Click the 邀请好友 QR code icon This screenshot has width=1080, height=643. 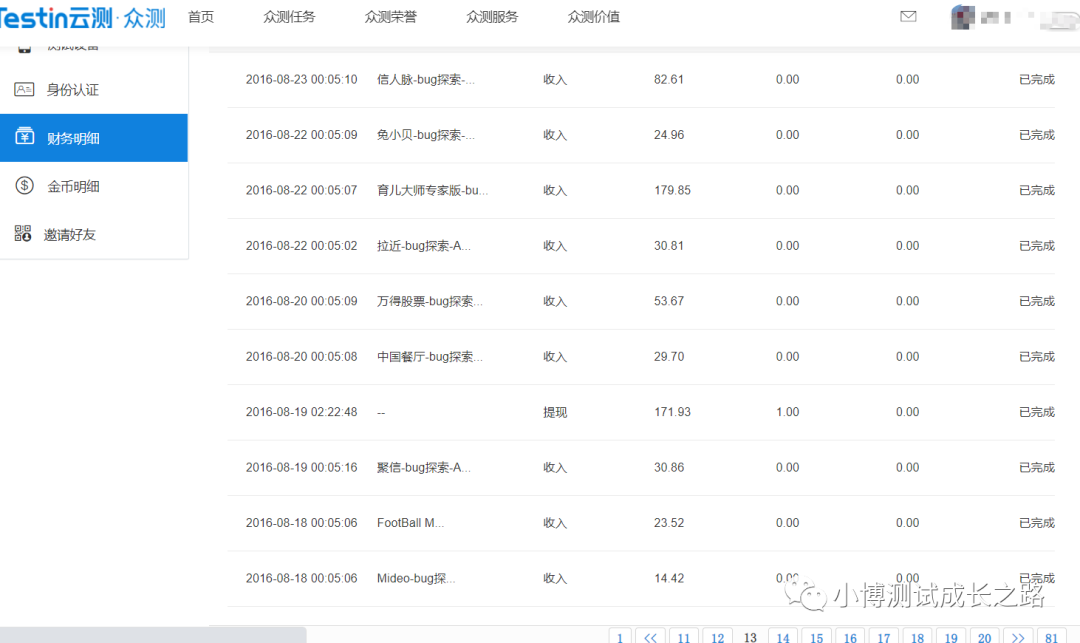tap(23, 234)
